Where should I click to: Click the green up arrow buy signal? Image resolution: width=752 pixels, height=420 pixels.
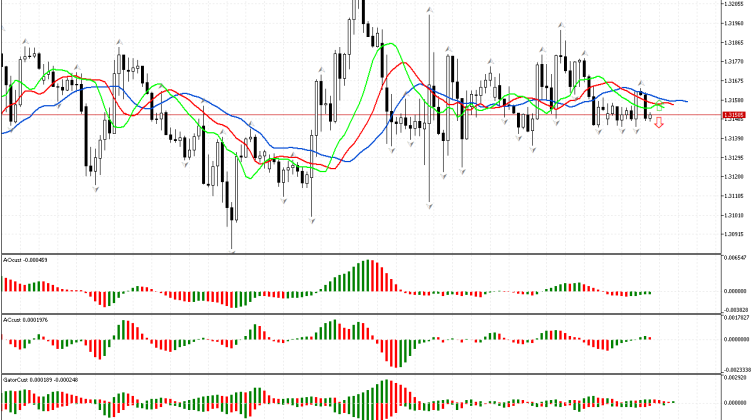pyautogui.click(x=659, y=106)
